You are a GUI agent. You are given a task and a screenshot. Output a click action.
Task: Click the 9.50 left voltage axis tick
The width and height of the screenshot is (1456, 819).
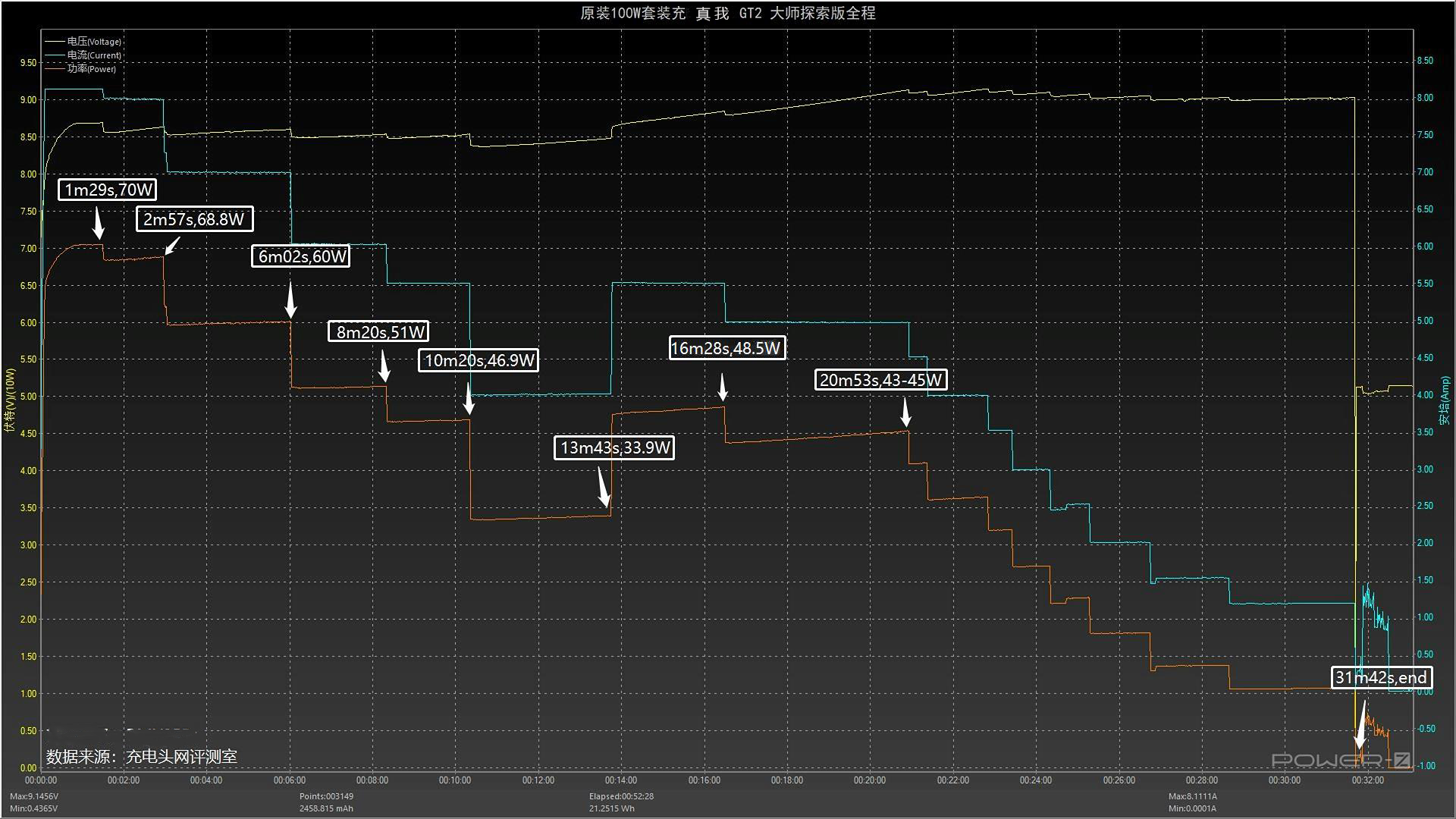coord(28,63)
